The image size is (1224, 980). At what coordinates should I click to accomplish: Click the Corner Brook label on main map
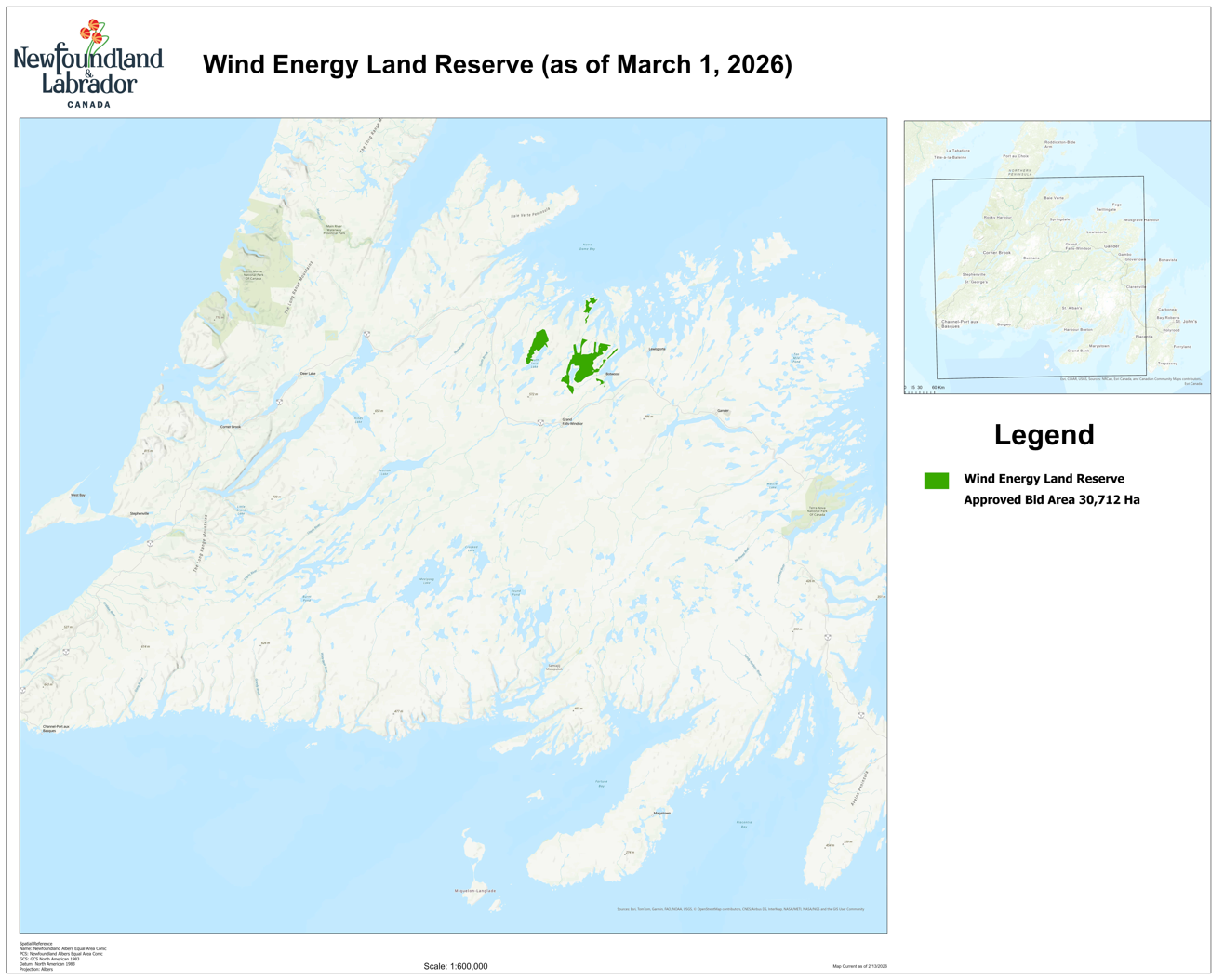[x=230, y=427]
